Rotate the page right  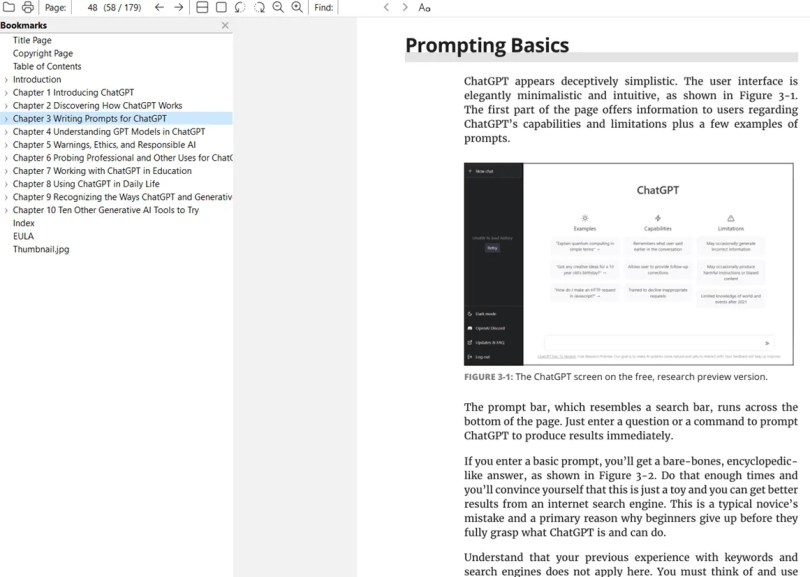click(259, 7)
